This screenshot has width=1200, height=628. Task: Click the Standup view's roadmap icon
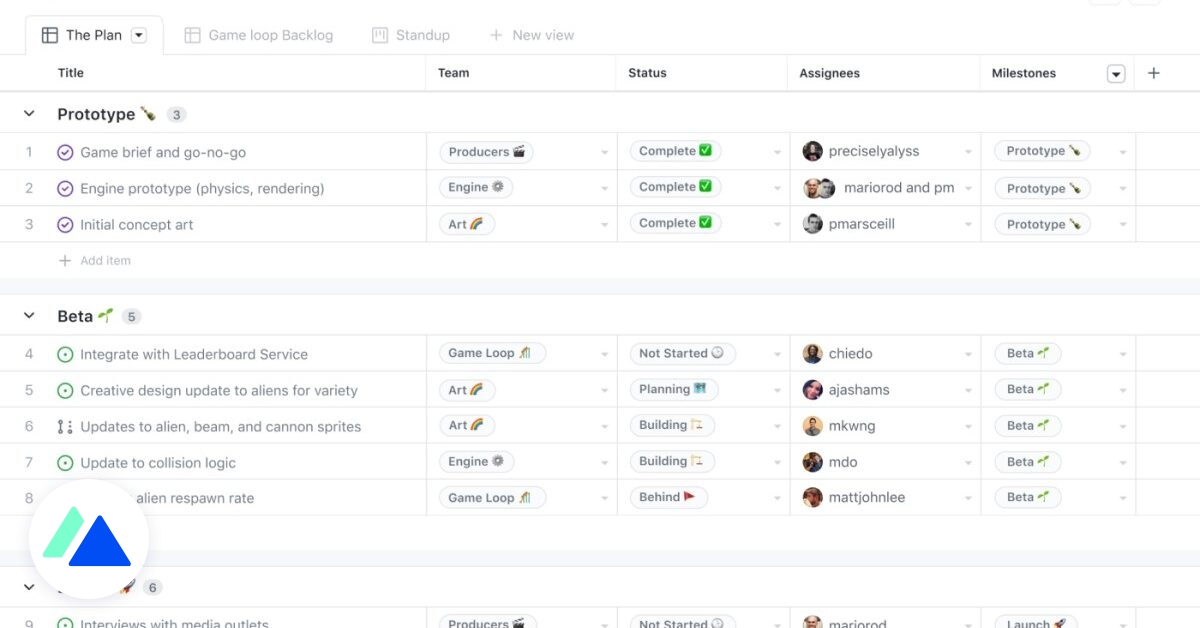point(379,34)
